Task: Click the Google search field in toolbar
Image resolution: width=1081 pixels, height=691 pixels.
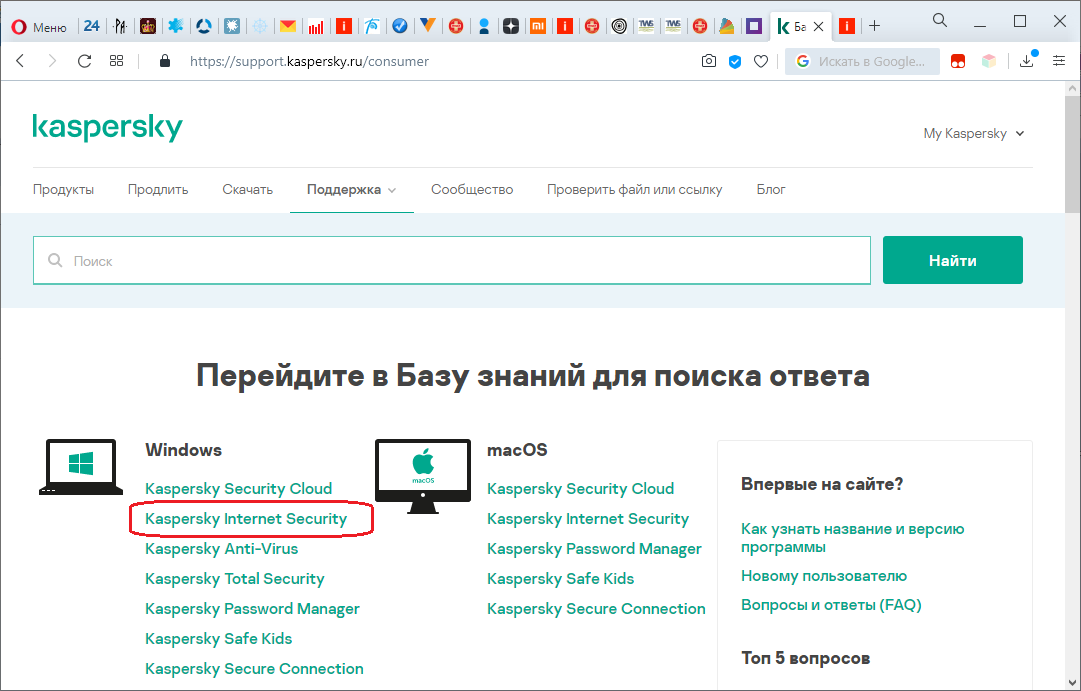Action: pyautogui.click(x=862, y=61)
